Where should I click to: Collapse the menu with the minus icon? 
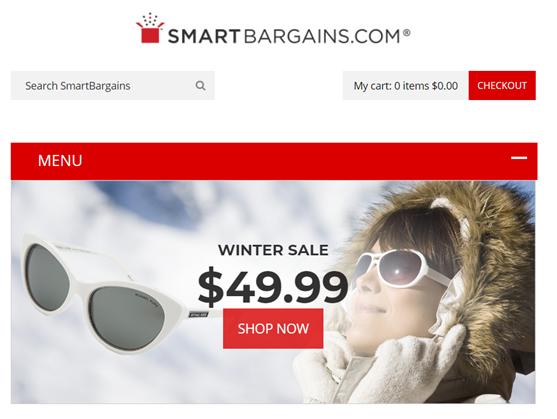click(x=519, y=158)
